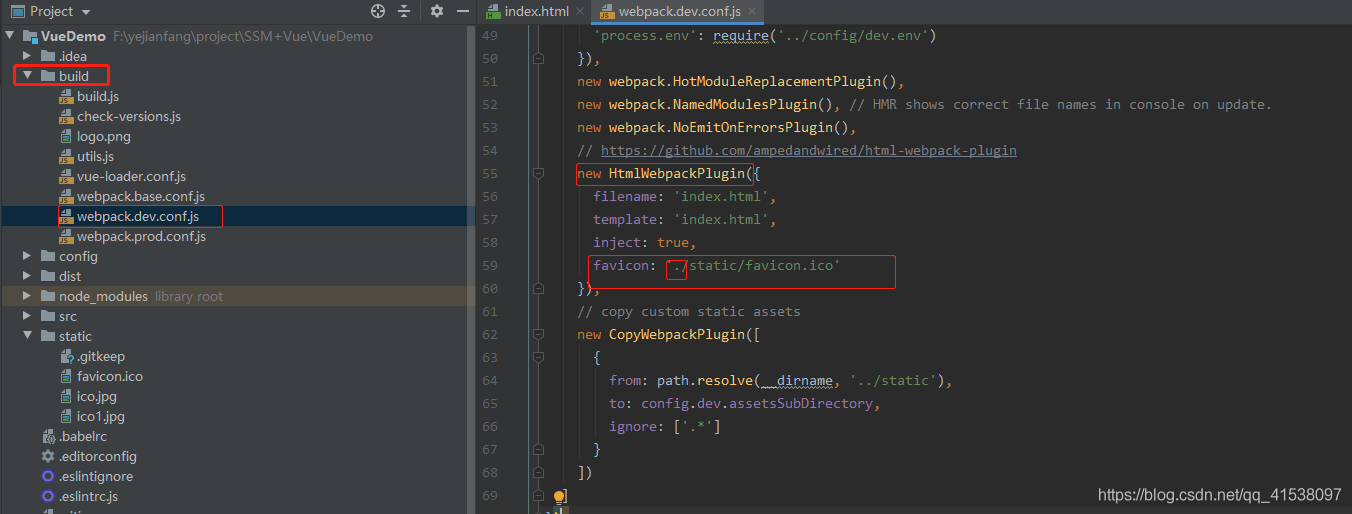Image resolution: width=1352 pixels, height=514 pixels.
Task: Expand the config folder
Action: (29, 256)
